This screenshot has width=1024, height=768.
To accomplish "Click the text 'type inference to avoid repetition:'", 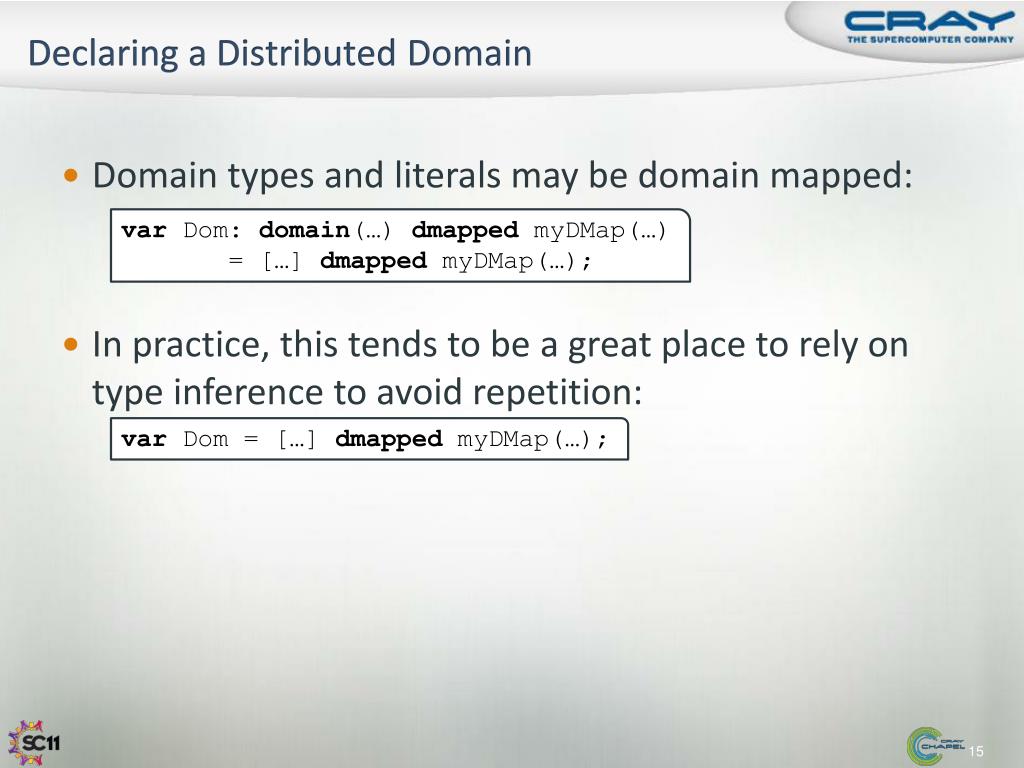I will (367, 392).
